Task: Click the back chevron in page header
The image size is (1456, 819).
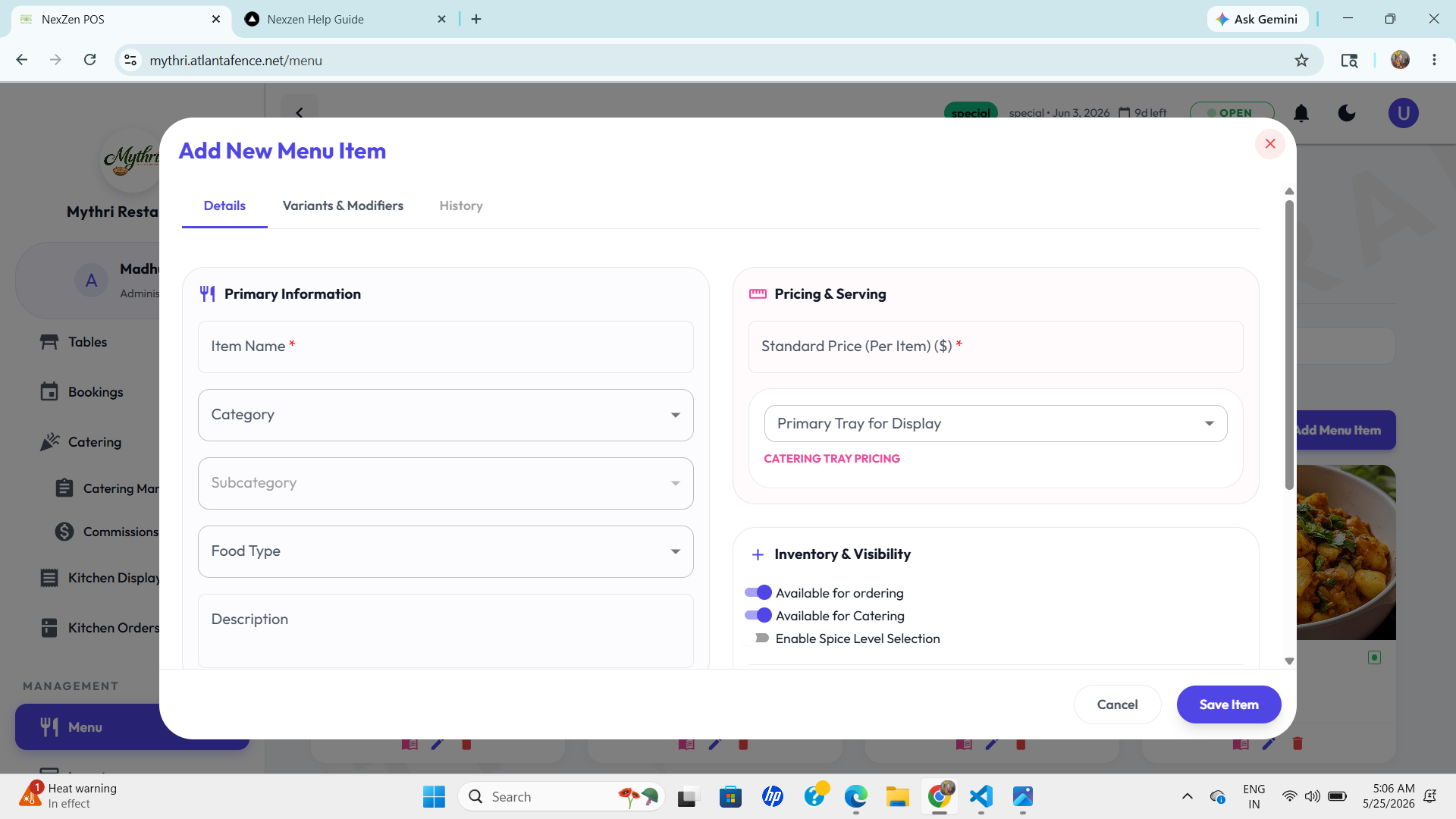Action: click(x=300, y=112)
